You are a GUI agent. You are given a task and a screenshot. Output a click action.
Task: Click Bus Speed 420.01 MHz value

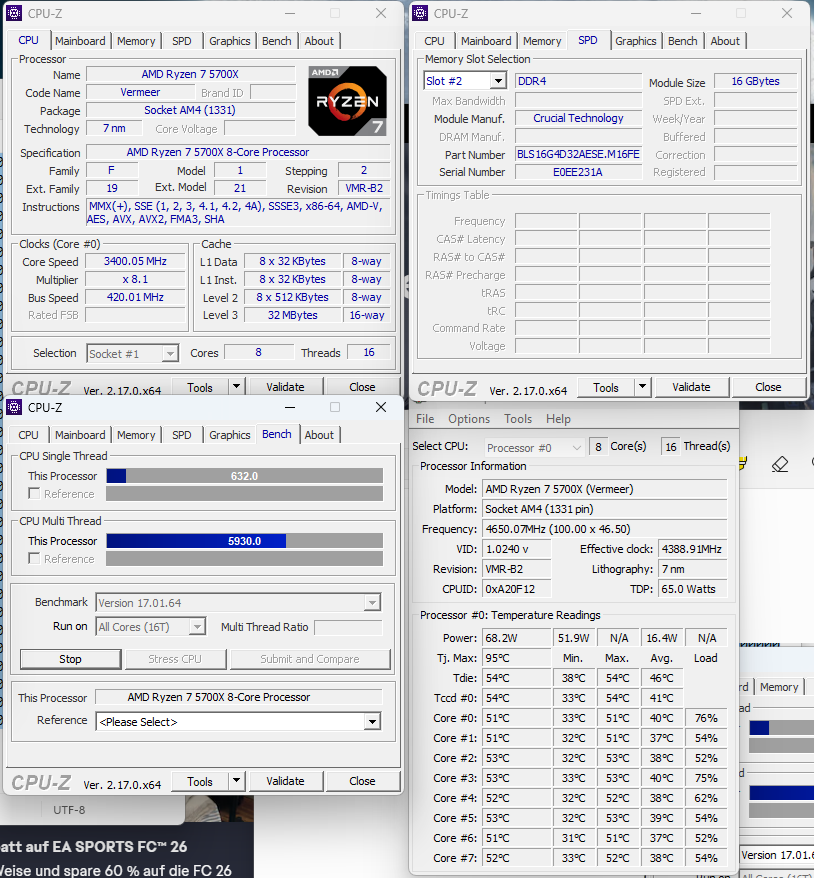135,297
